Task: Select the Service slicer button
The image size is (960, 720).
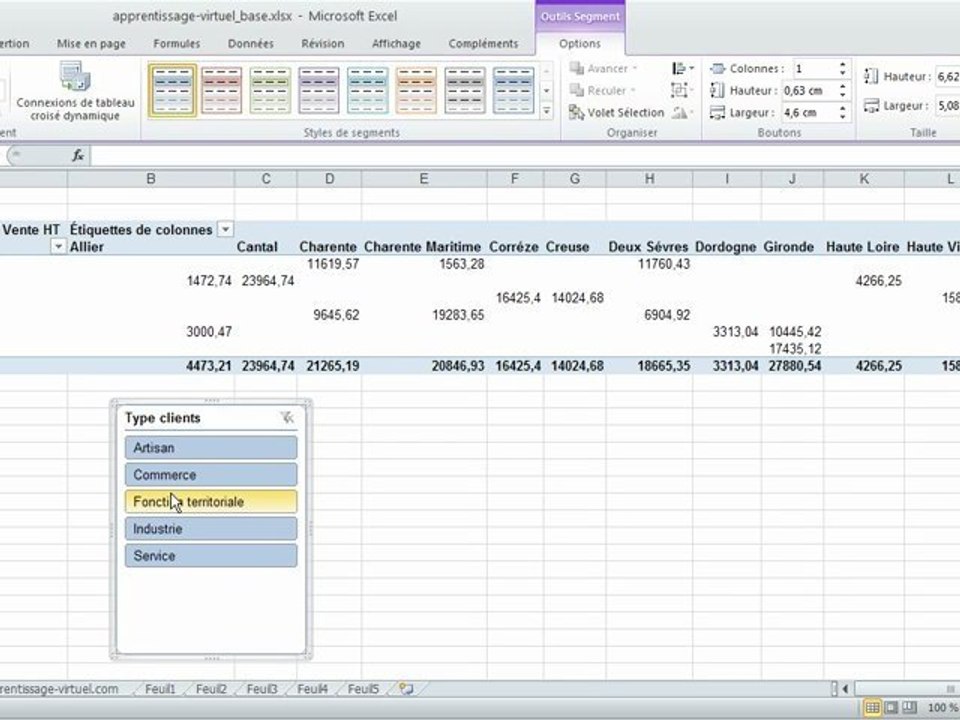Action: coord(211,555)
